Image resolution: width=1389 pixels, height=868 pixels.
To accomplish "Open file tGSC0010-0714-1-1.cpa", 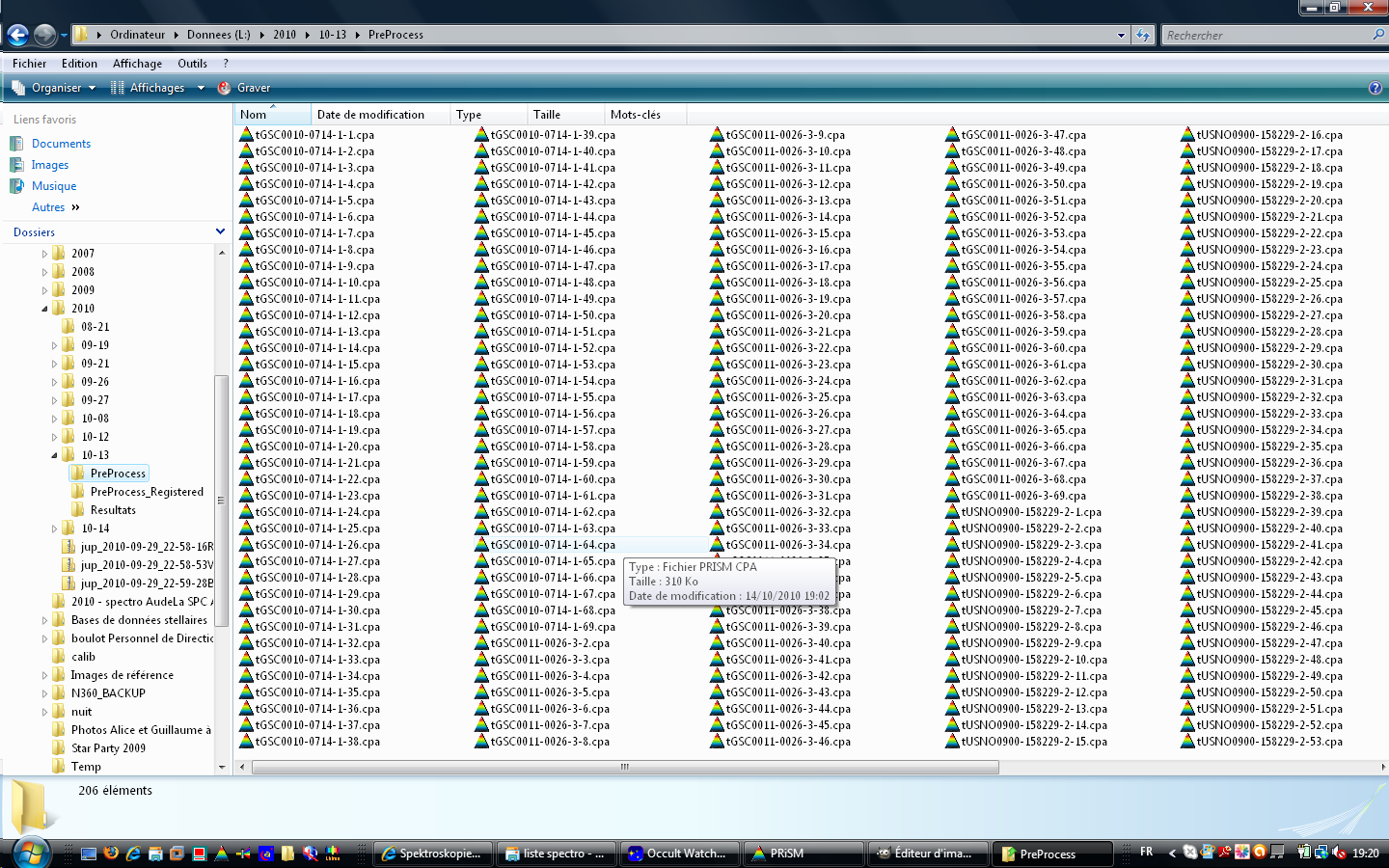I will click(314, 135).
